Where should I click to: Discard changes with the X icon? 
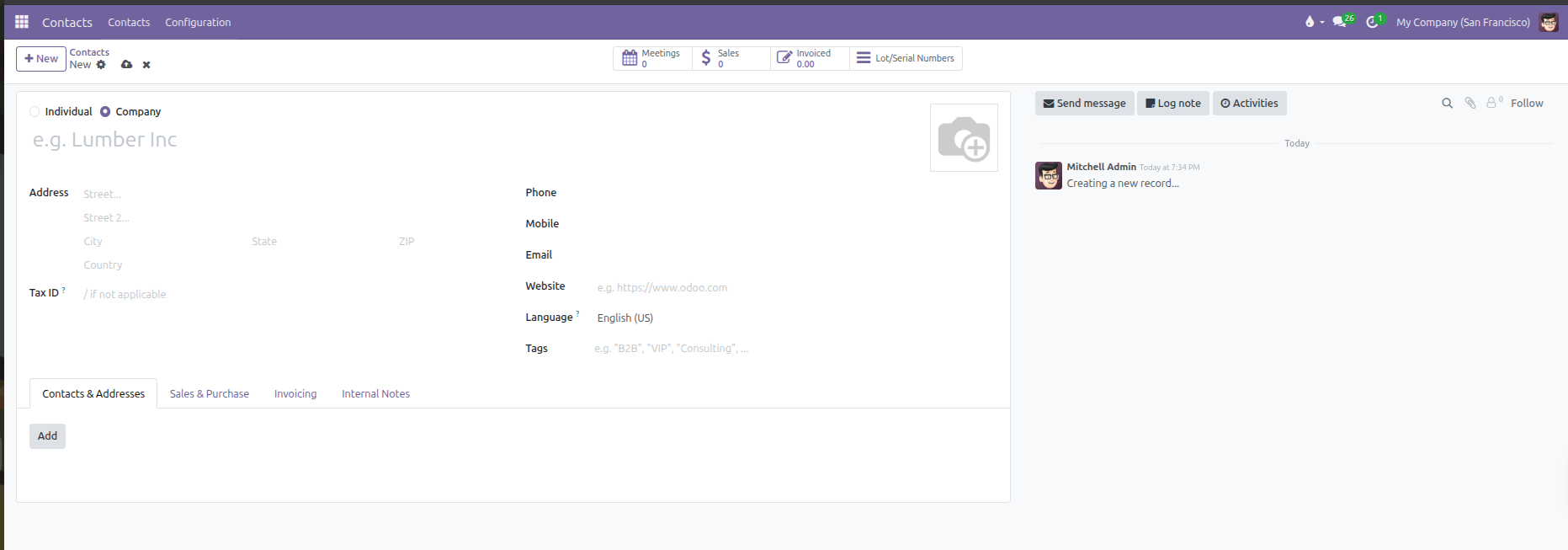pos(146,65)
